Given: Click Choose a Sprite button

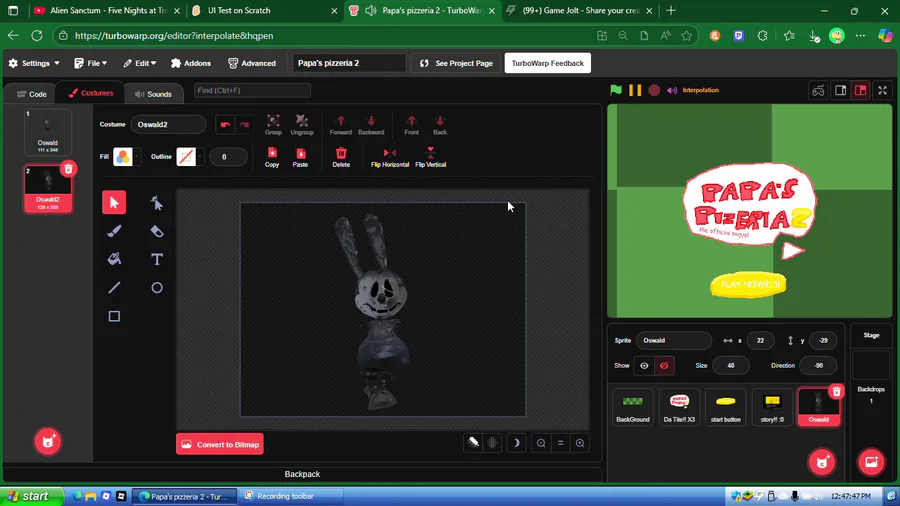Looking at the screenshot, I should click(822, 462).
